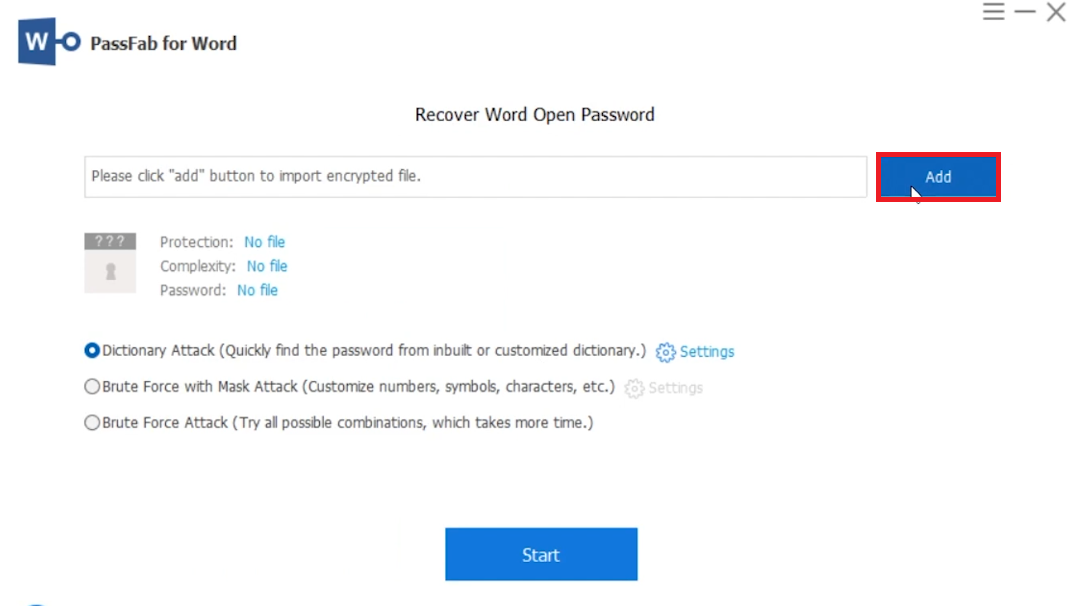Close the PassFab for Word window
This screenshot has height=606, width=1067.
[1055, 12]
